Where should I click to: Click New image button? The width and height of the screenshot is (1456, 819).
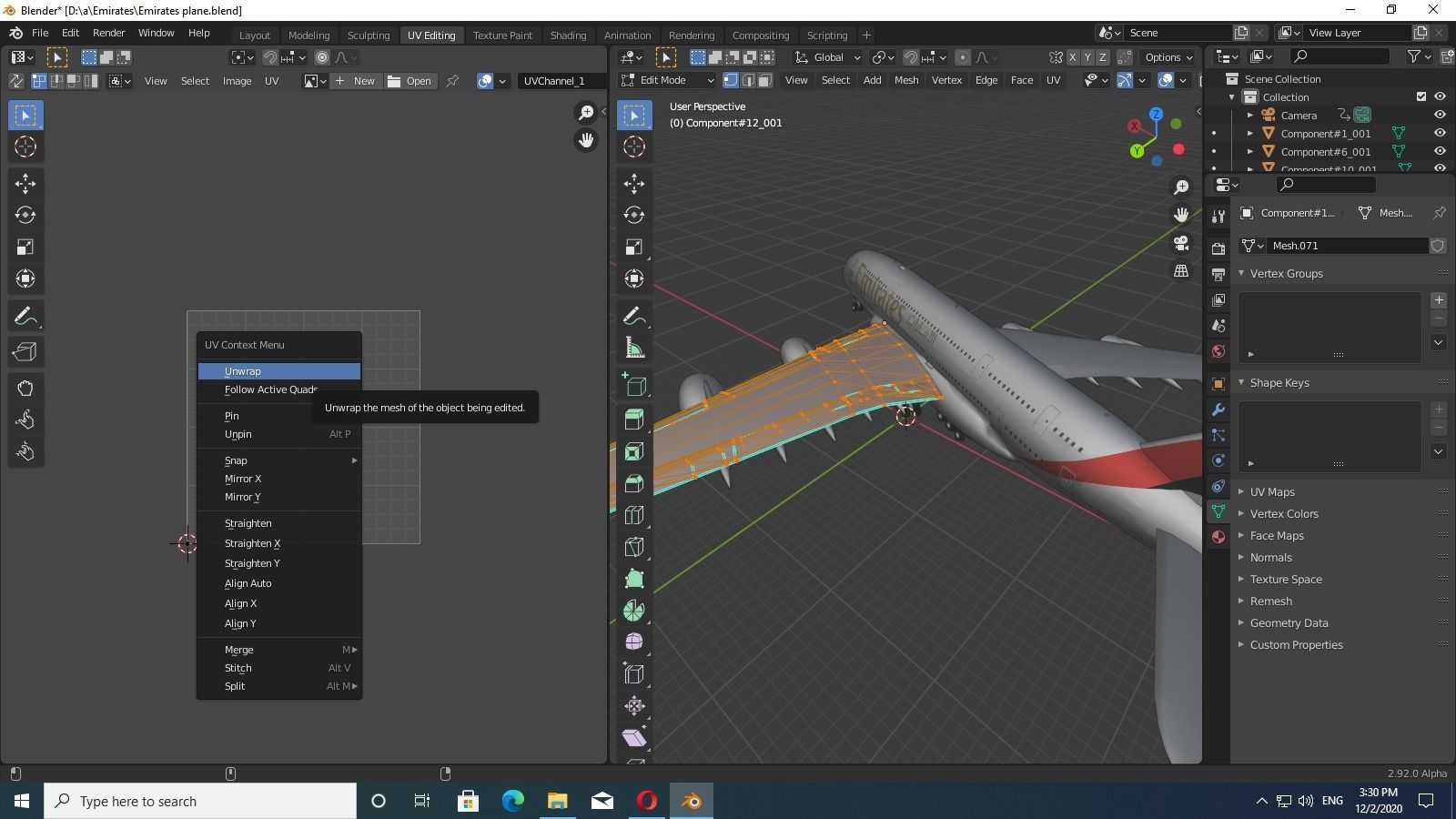pos(355,81)
